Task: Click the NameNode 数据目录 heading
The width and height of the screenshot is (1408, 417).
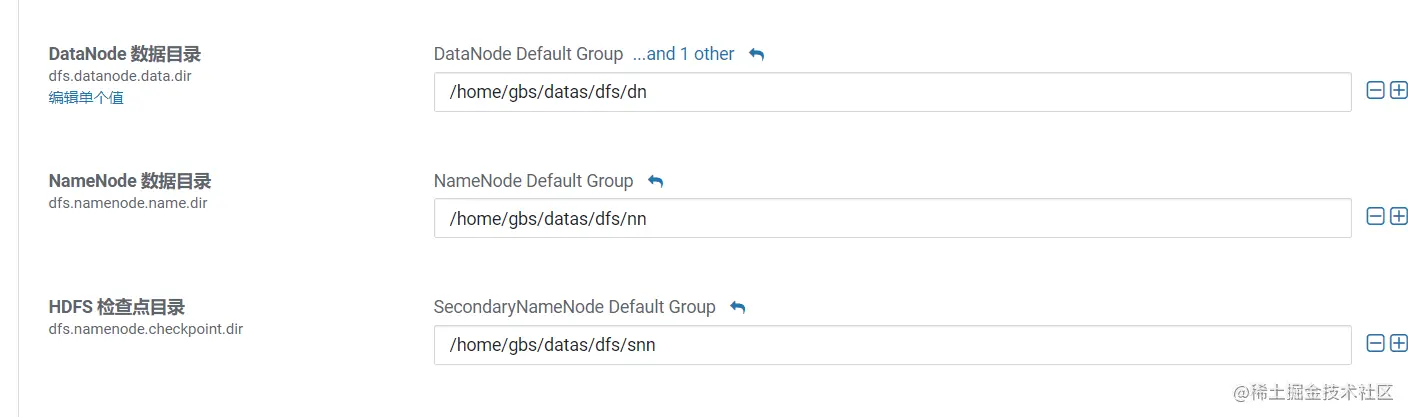Action: pos(129,181)
